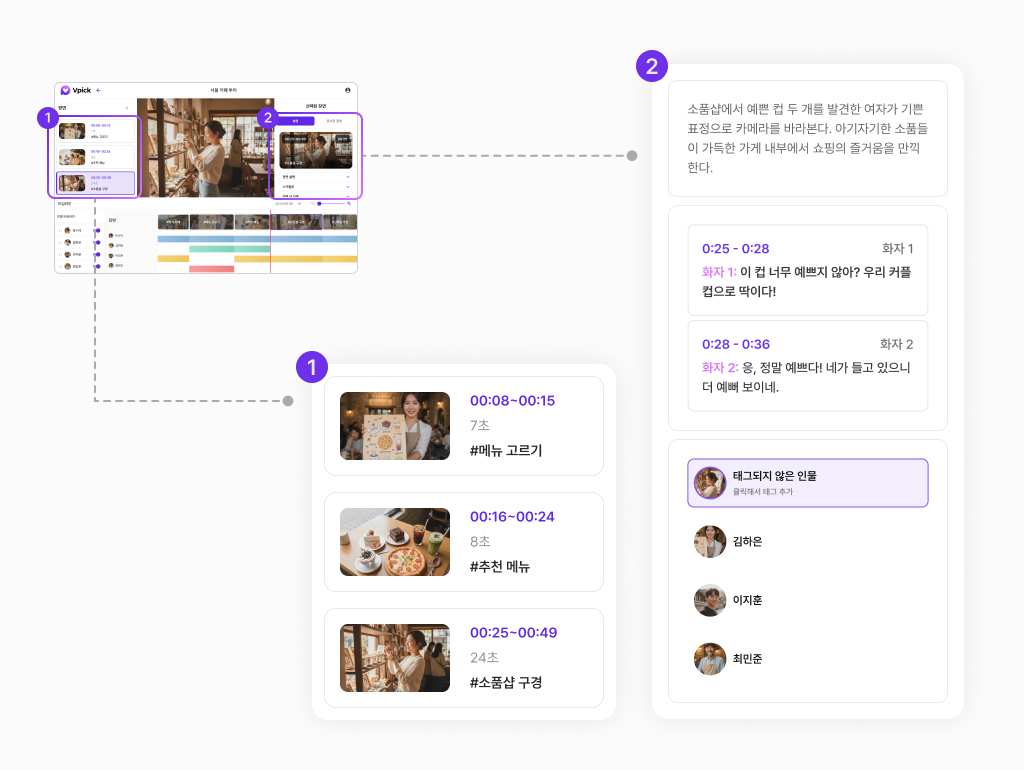Open the timeline timecode dropdown
This screenshot has height=770, width=1024.
[300, 203]
